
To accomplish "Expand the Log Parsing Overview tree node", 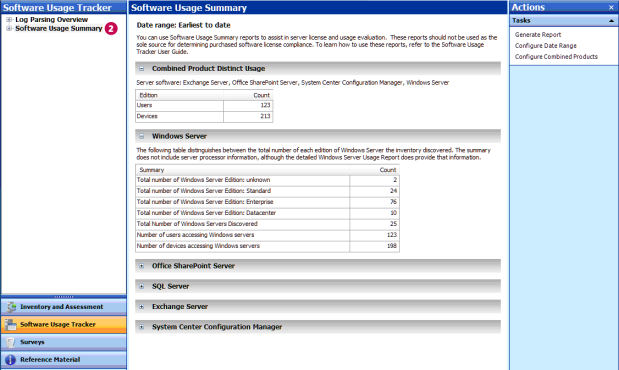I will 9,19.
